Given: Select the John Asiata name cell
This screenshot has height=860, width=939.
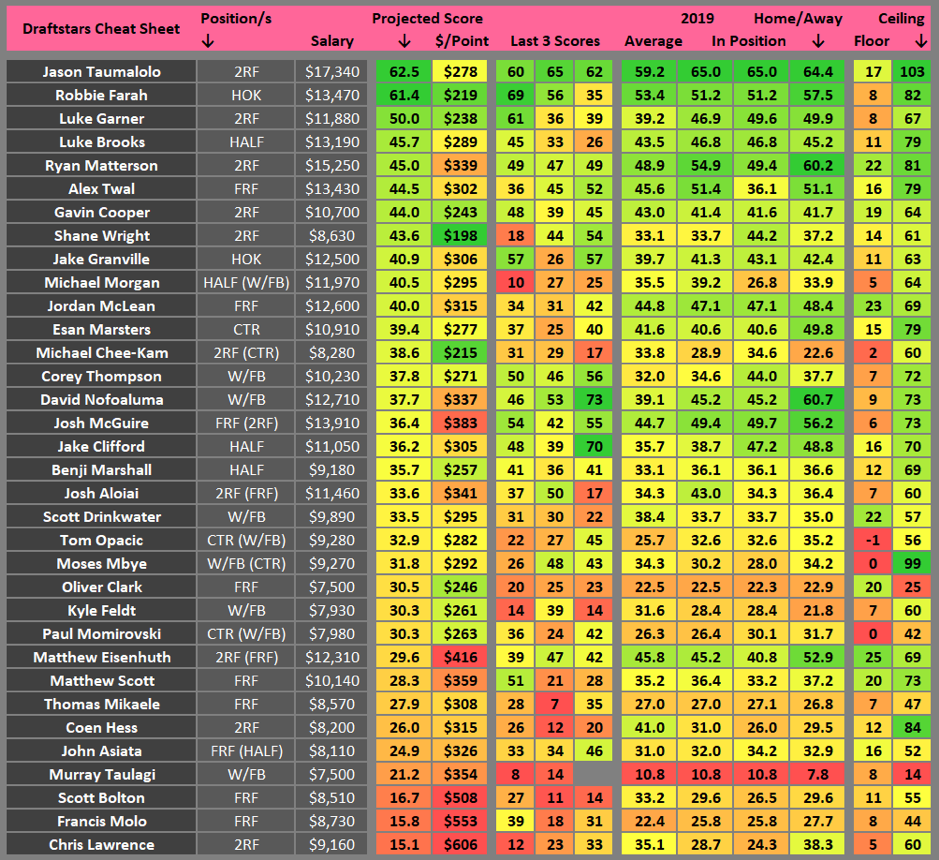Looking at the screenshot, I should [x=101, y=751].
